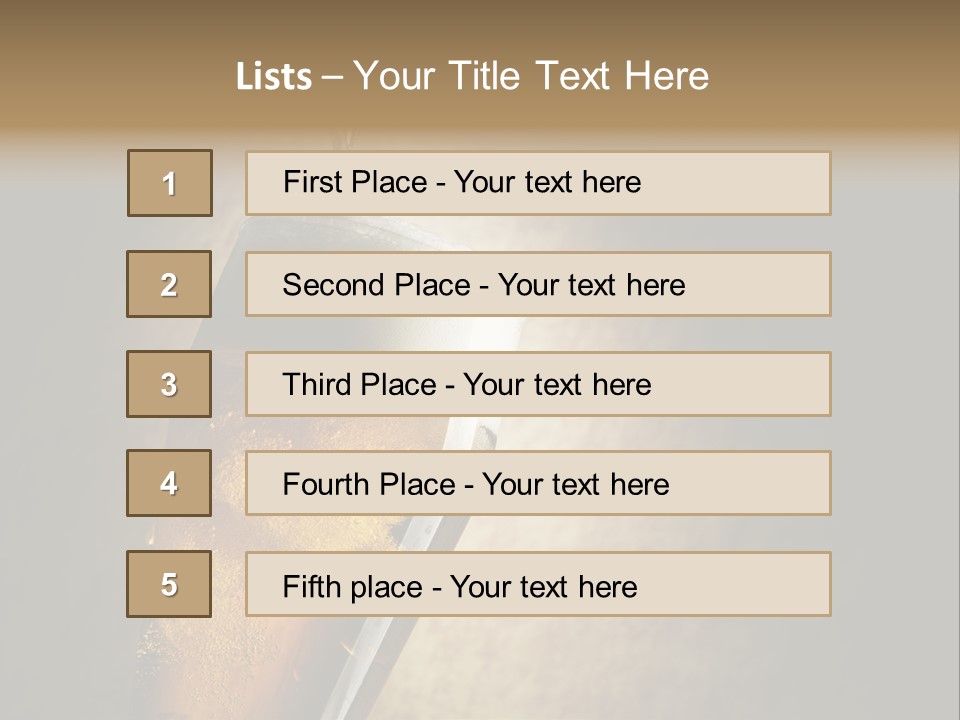Click the number 5 box
Screen dimensions: 960x720
pos(169,584)
